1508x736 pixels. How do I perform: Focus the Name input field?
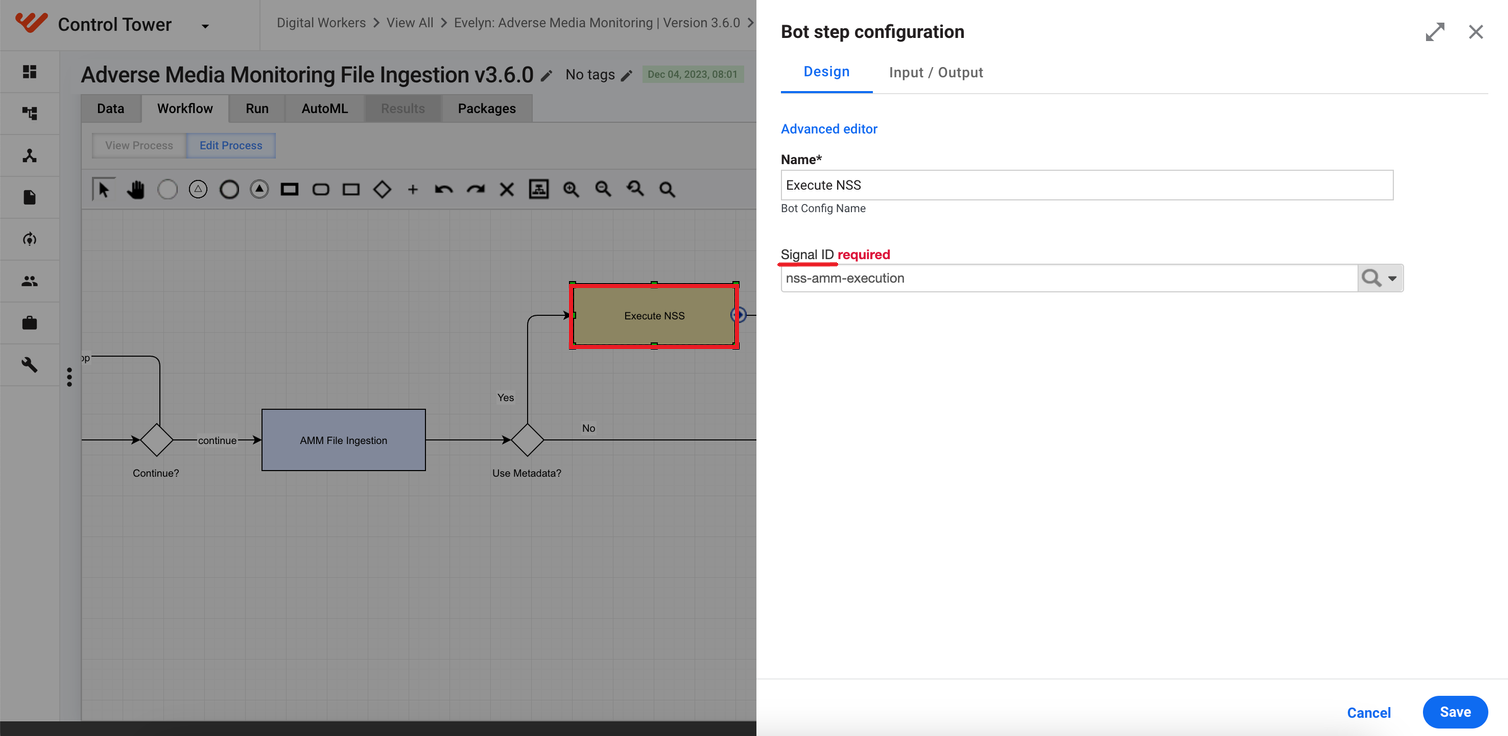point(1087,185)
